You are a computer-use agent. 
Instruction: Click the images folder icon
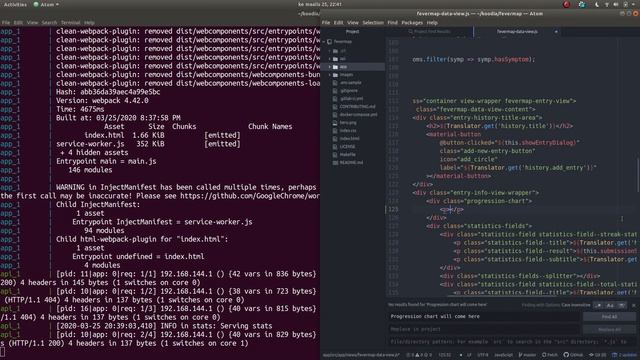coord(336,75)
